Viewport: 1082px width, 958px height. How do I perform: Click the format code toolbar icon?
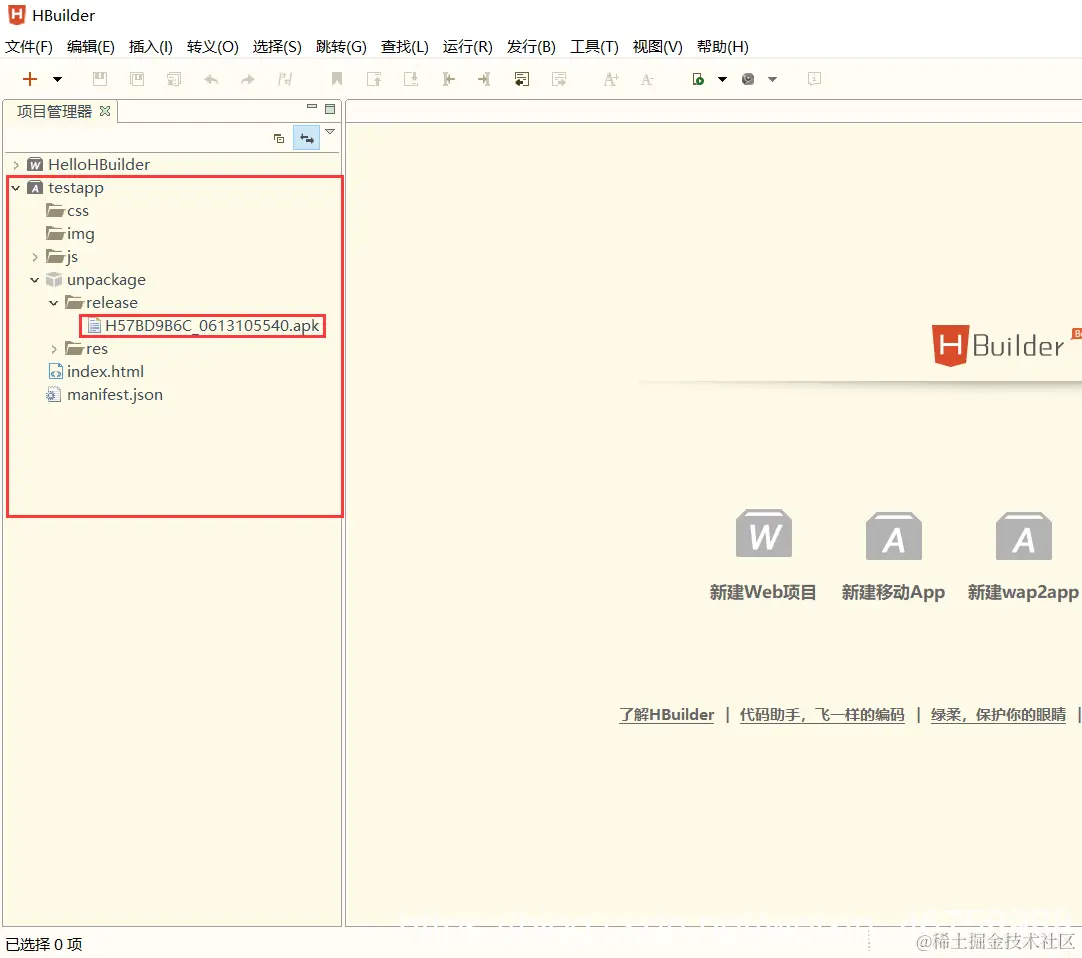(x=285, y=79)
